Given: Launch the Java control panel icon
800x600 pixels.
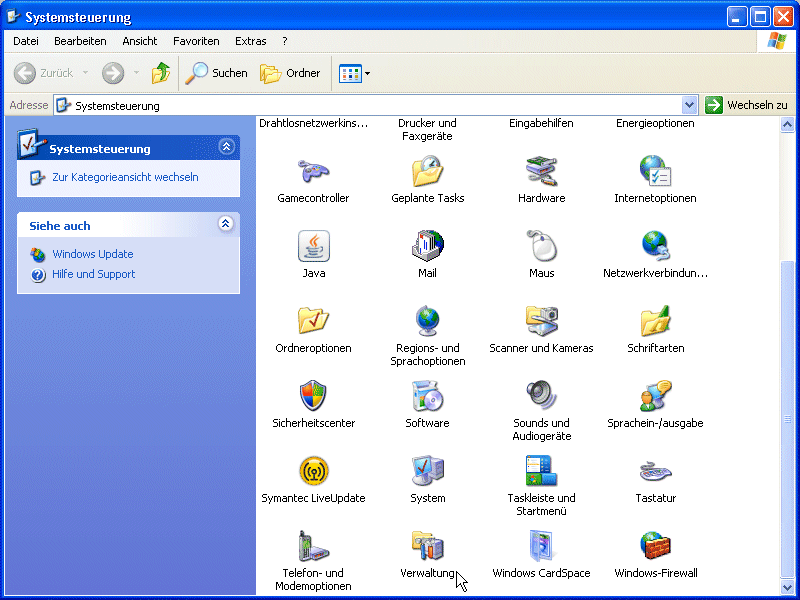Looking at the screenshot, I should click(313, 246).
